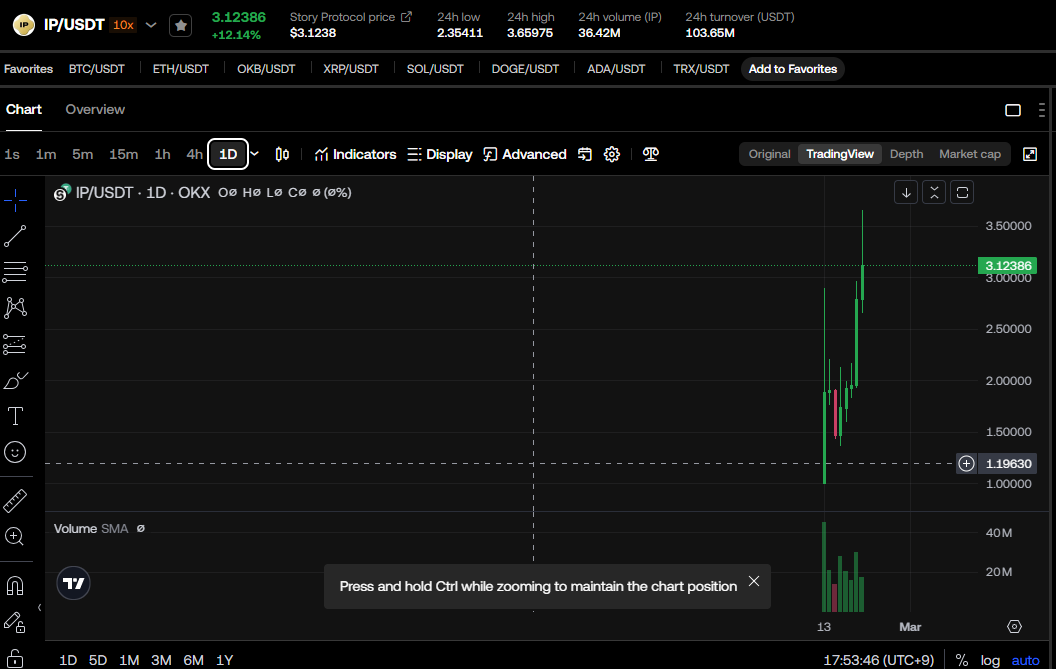
Task: Toggle stay in drawing mode pencil lock
Action: 15,623
